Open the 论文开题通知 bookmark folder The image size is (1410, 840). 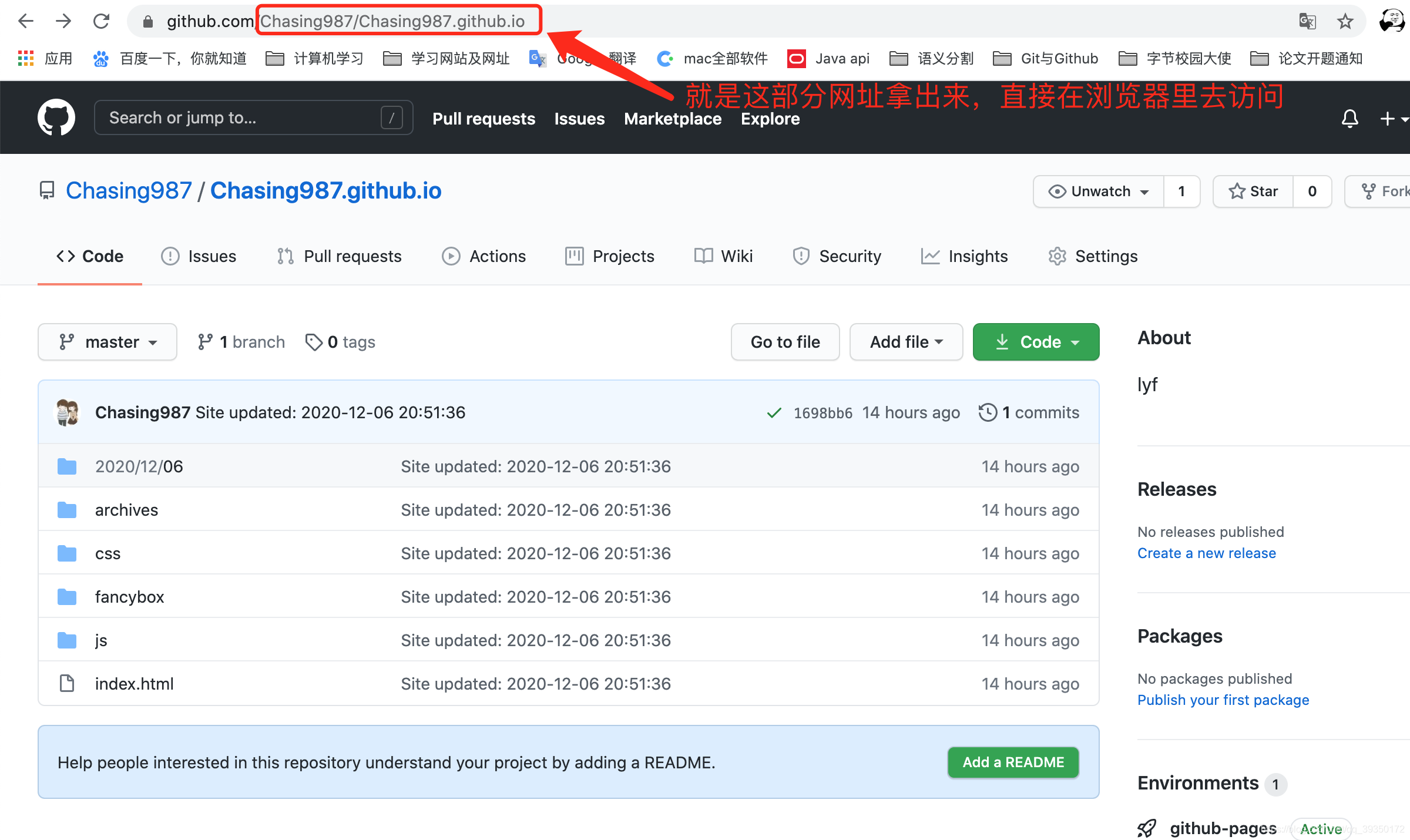[1306, 58]
